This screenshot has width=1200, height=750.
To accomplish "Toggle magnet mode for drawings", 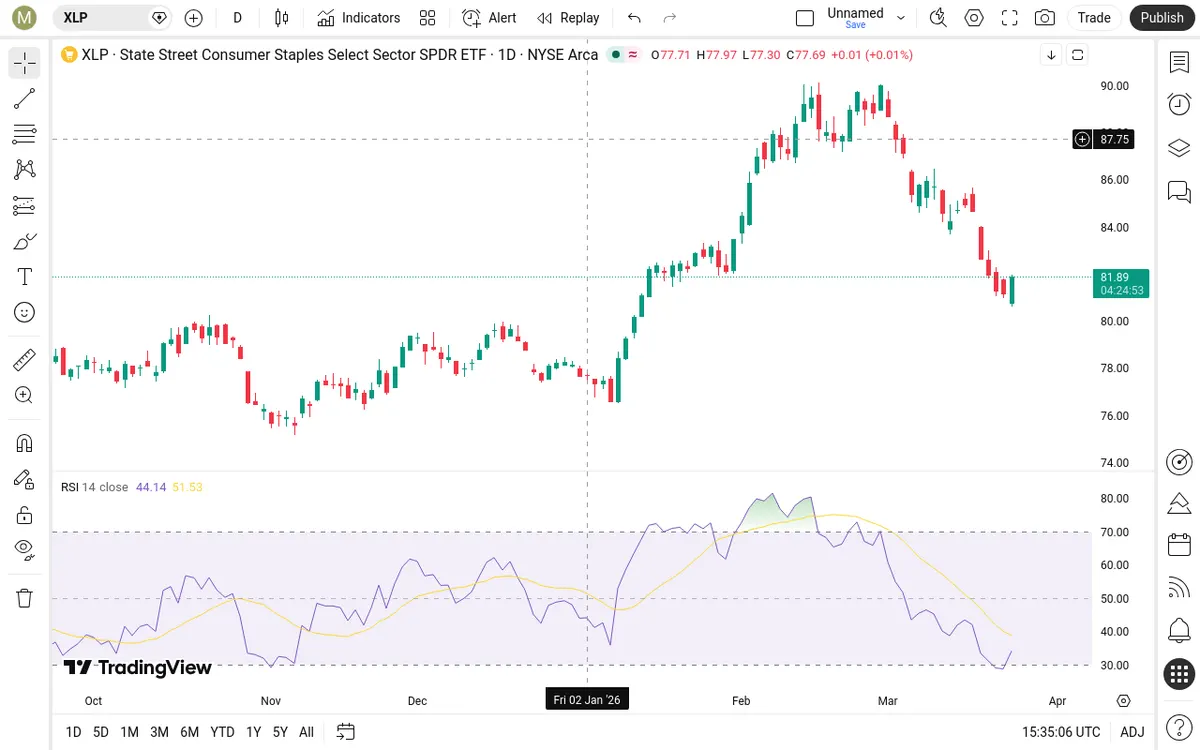I will pyautogui.click(x=25, y=443).
